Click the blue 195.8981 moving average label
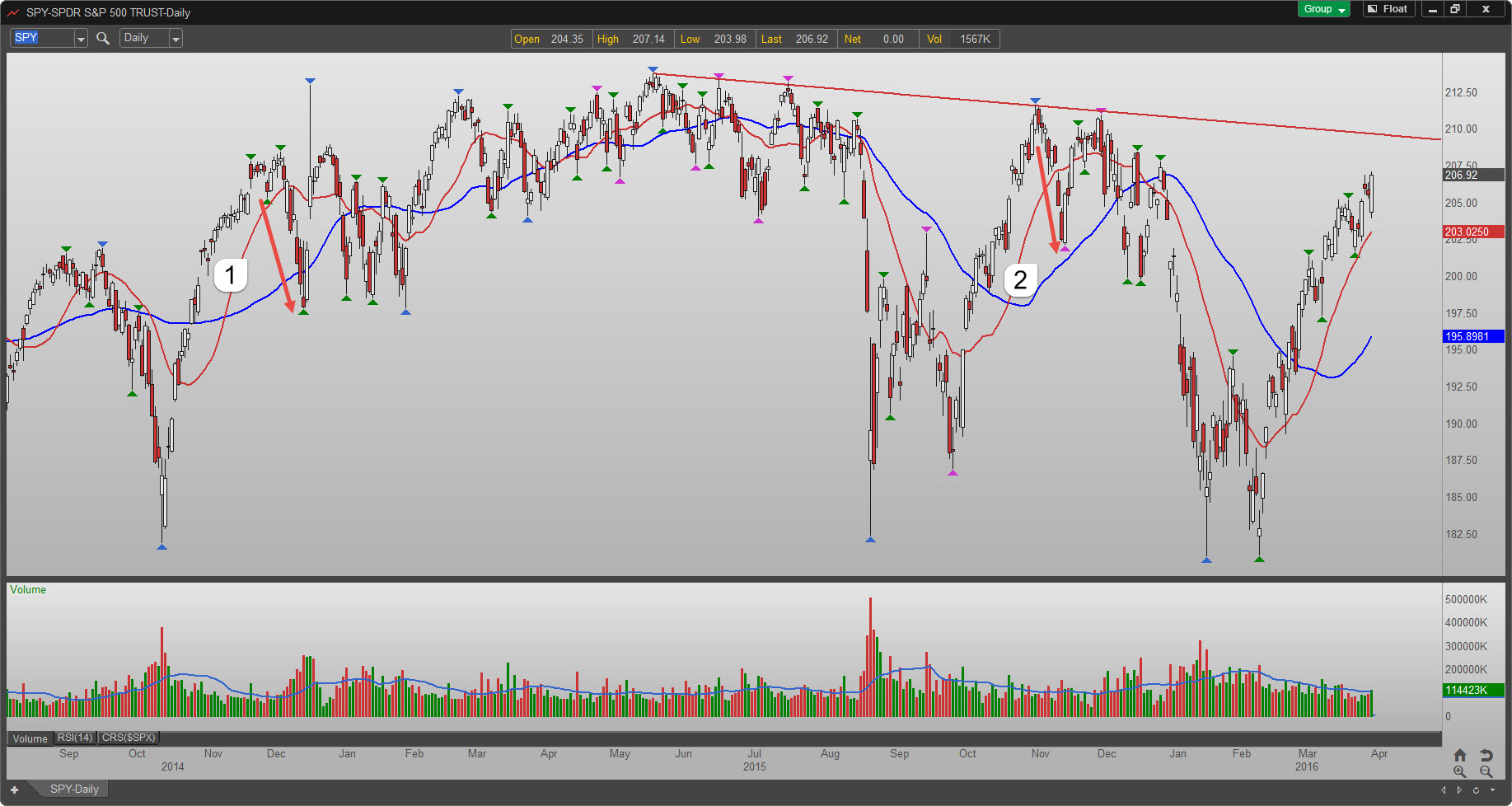This screenshot has height=806, width=1512. pyautogui.click(x=1473, y=336)
